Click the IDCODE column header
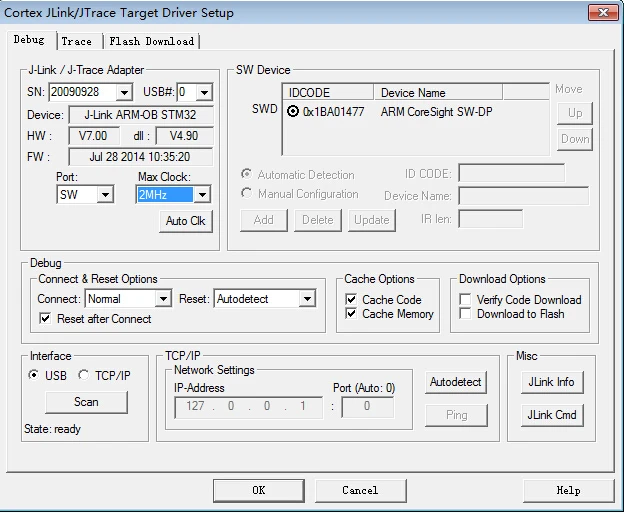The width and height of the screenshot is (624, 514). point(328,92)
